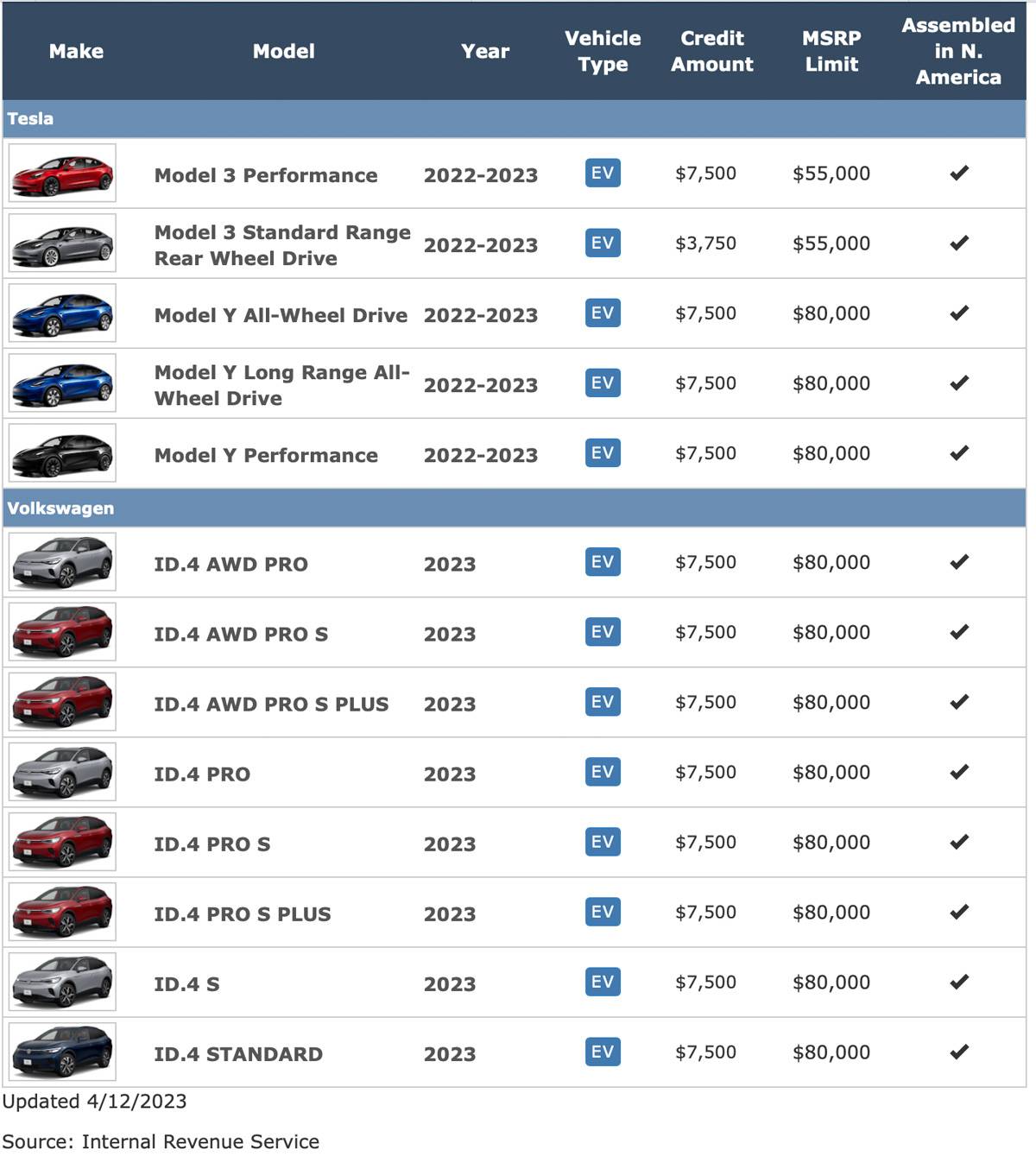The width and height of the screenshot is (1036, 1169).
Task: Click the $3,750 credit amount
Action: tap(705, 243)
